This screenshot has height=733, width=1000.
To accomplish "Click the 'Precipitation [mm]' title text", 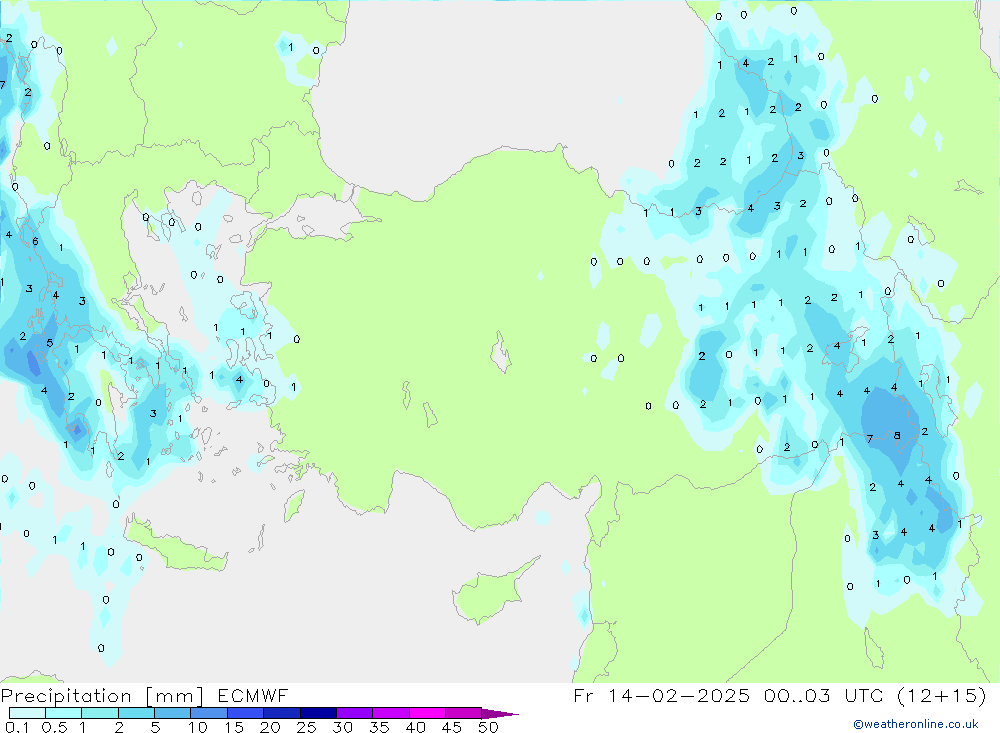I will click(x=102, y=696).
